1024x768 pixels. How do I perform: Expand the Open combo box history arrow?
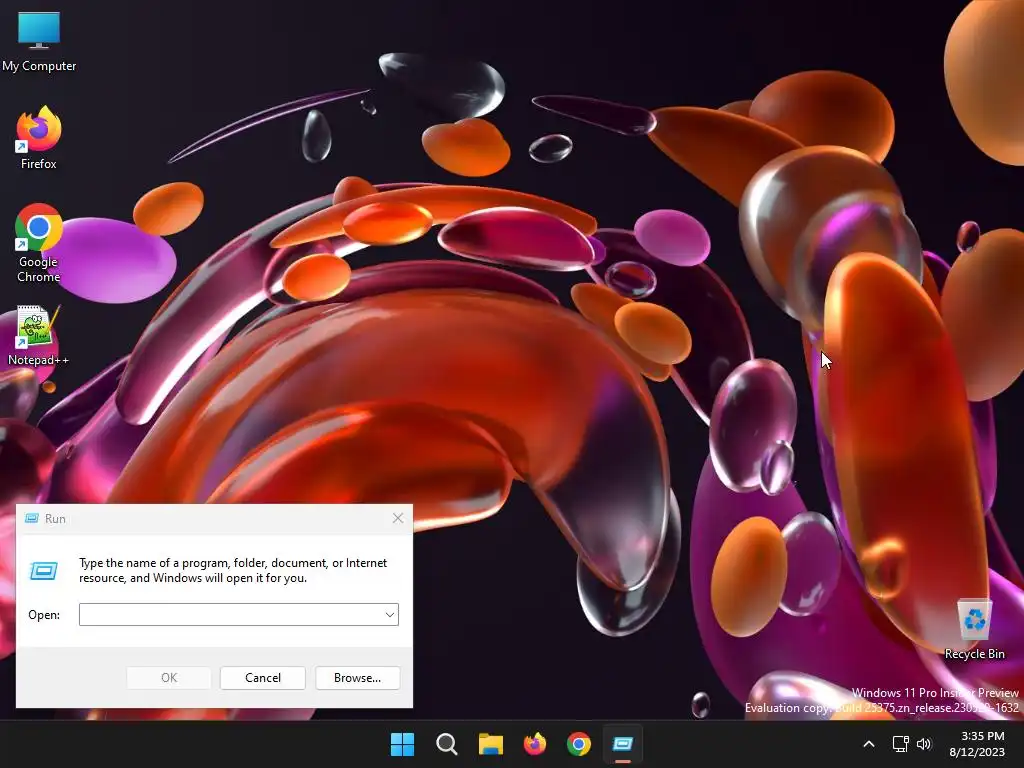pos(389,615)
